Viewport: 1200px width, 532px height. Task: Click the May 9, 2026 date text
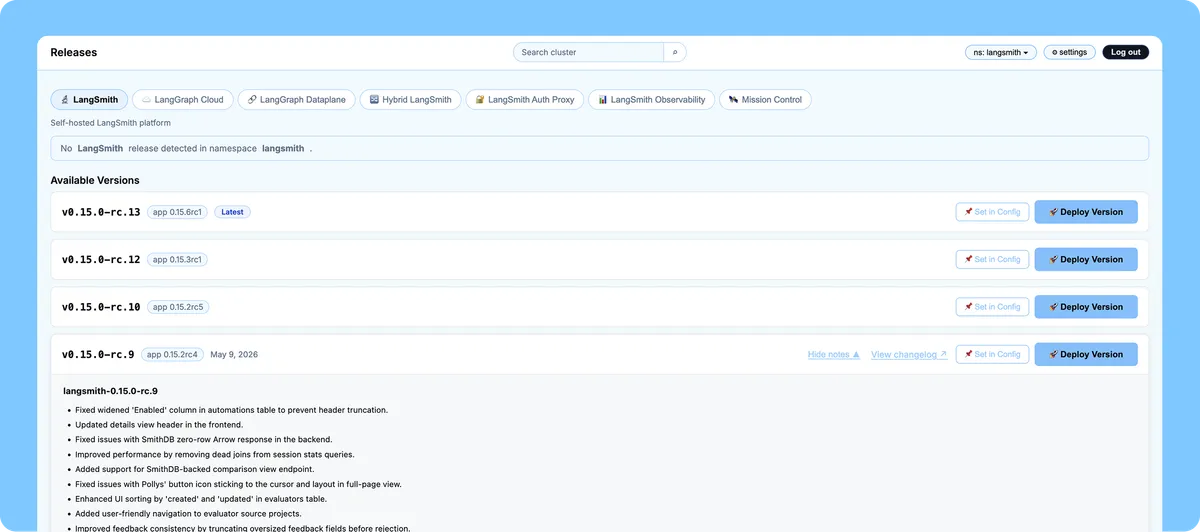pyautogui.click(x=233, y=354)
